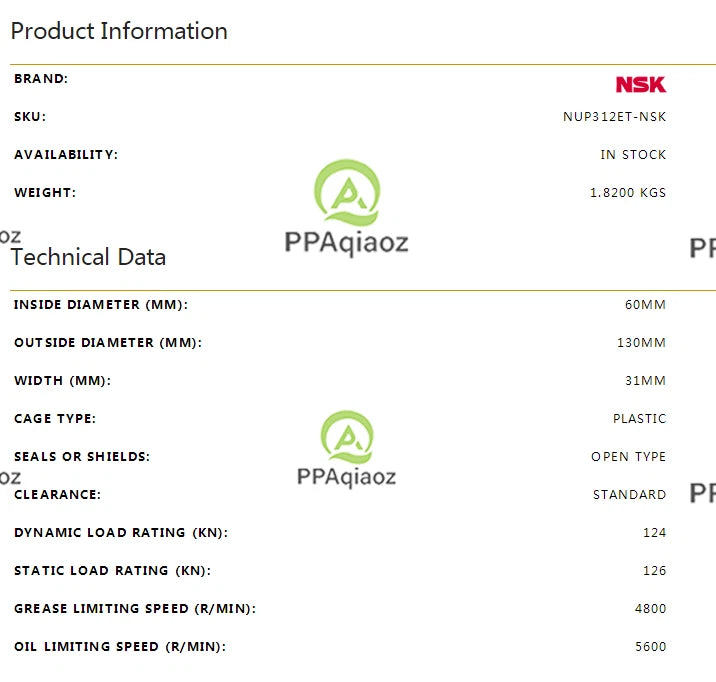Click the weight value 1.8200 KGS

point(628,193)
